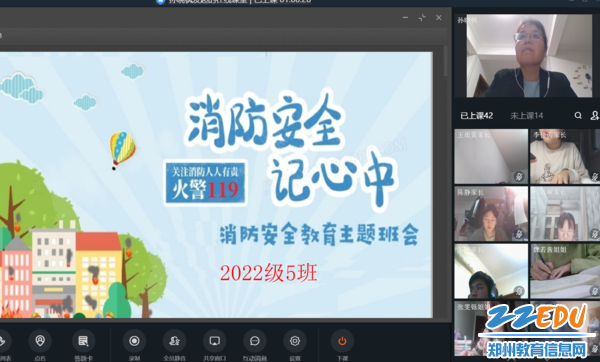The height and width of the screenshot is (362, 600).
Task: Open the share window (共享窗口) option
Action: [x=215, y=341]
